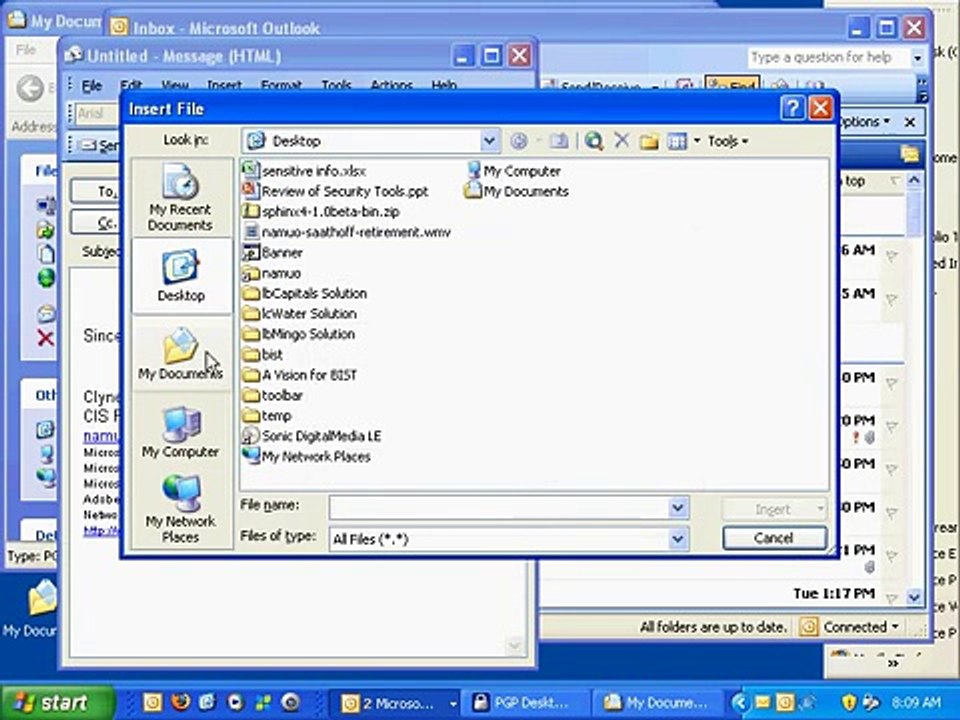Switch to My Documents taskbar button
Screen dimensions: 960x720
(x=657, y=703)
